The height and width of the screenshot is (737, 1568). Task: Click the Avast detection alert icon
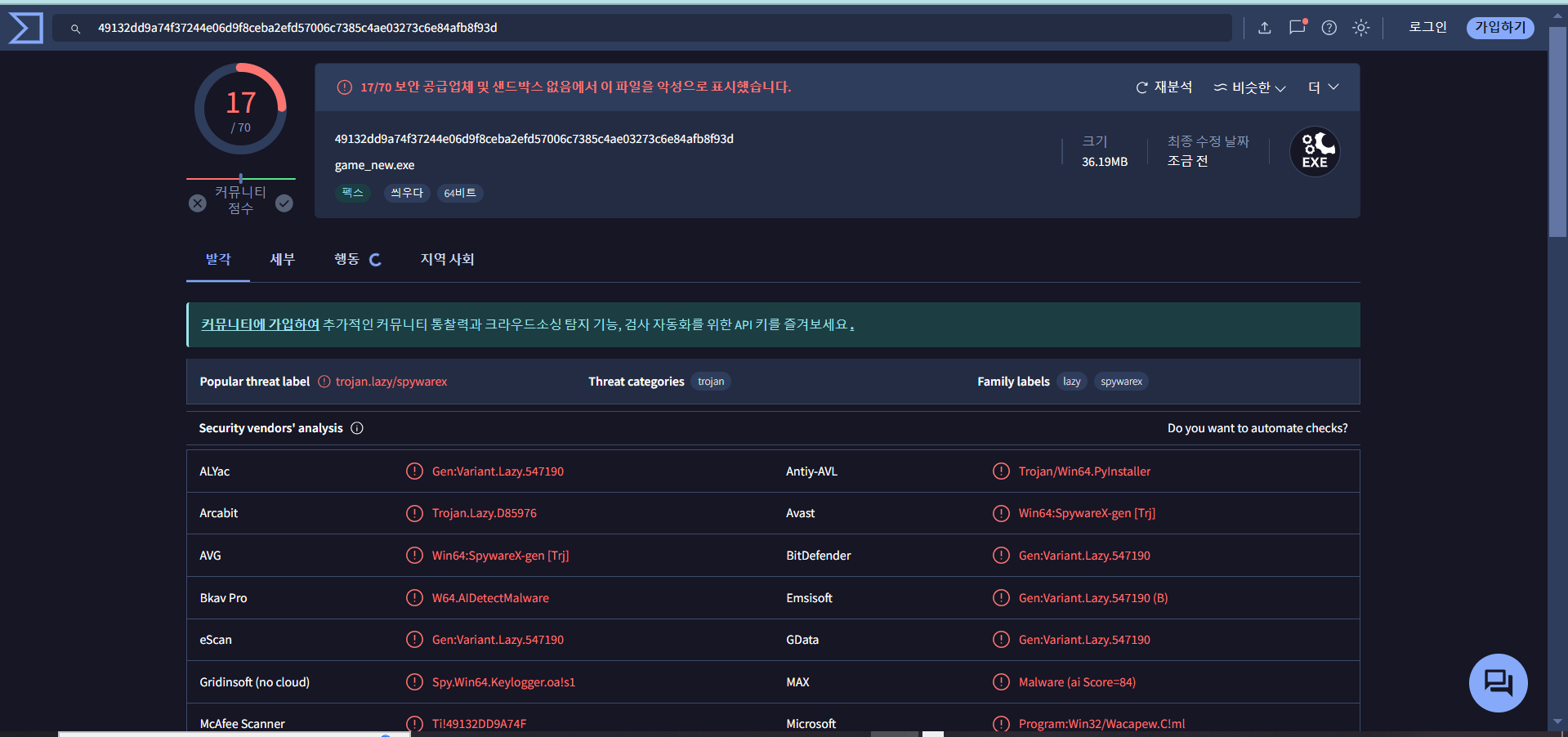(x=1001, y=513)
